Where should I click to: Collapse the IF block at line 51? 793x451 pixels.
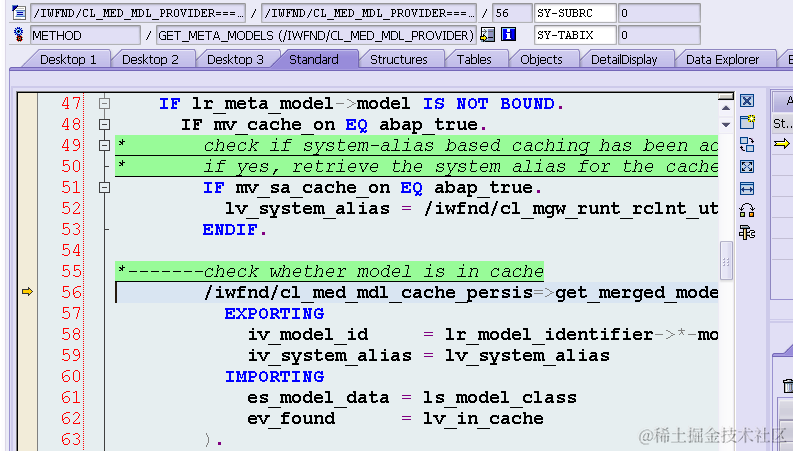click(x=104, y=188)
